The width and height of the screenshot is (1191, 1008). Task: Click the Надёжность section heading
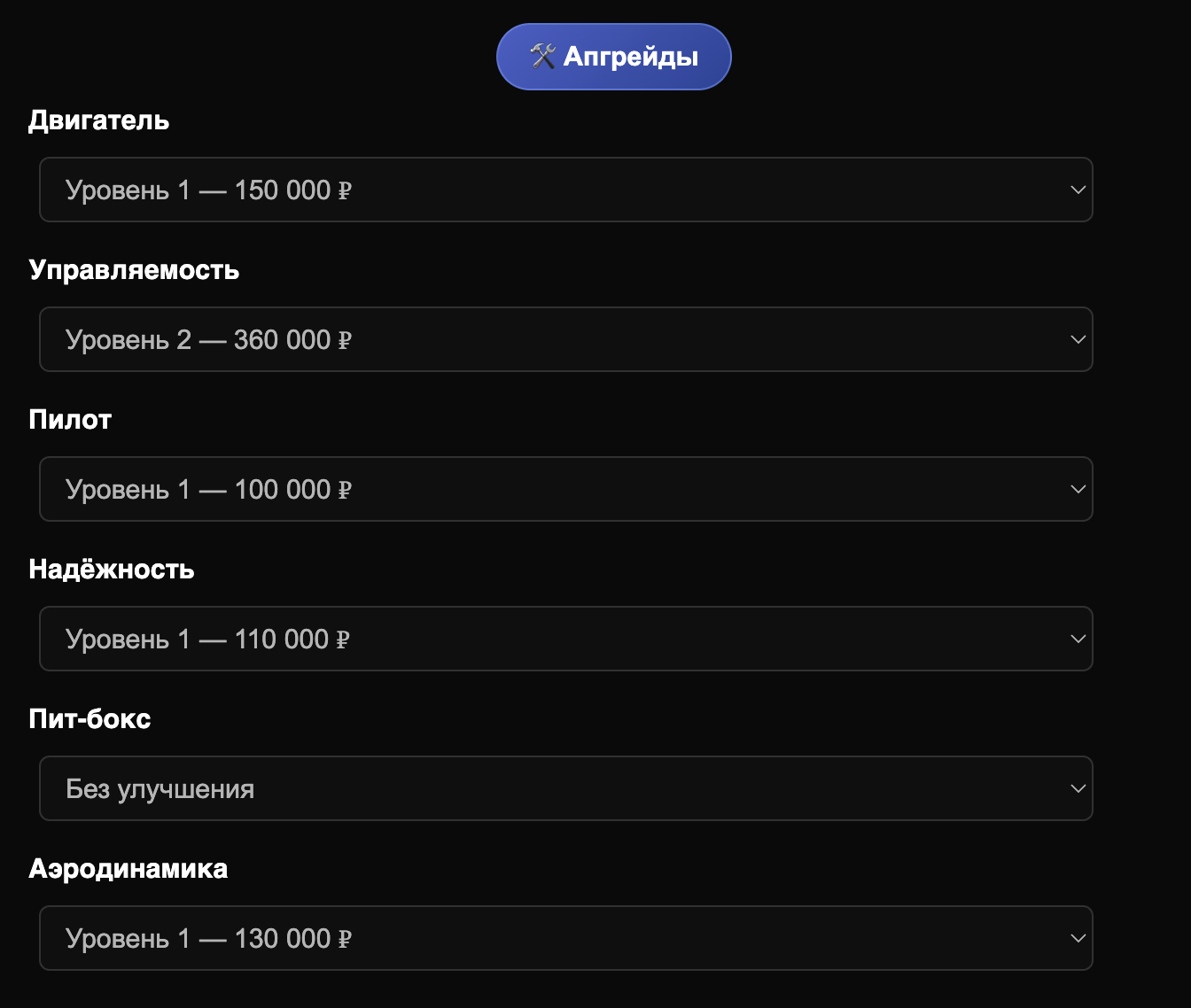[x=112, y=570]
